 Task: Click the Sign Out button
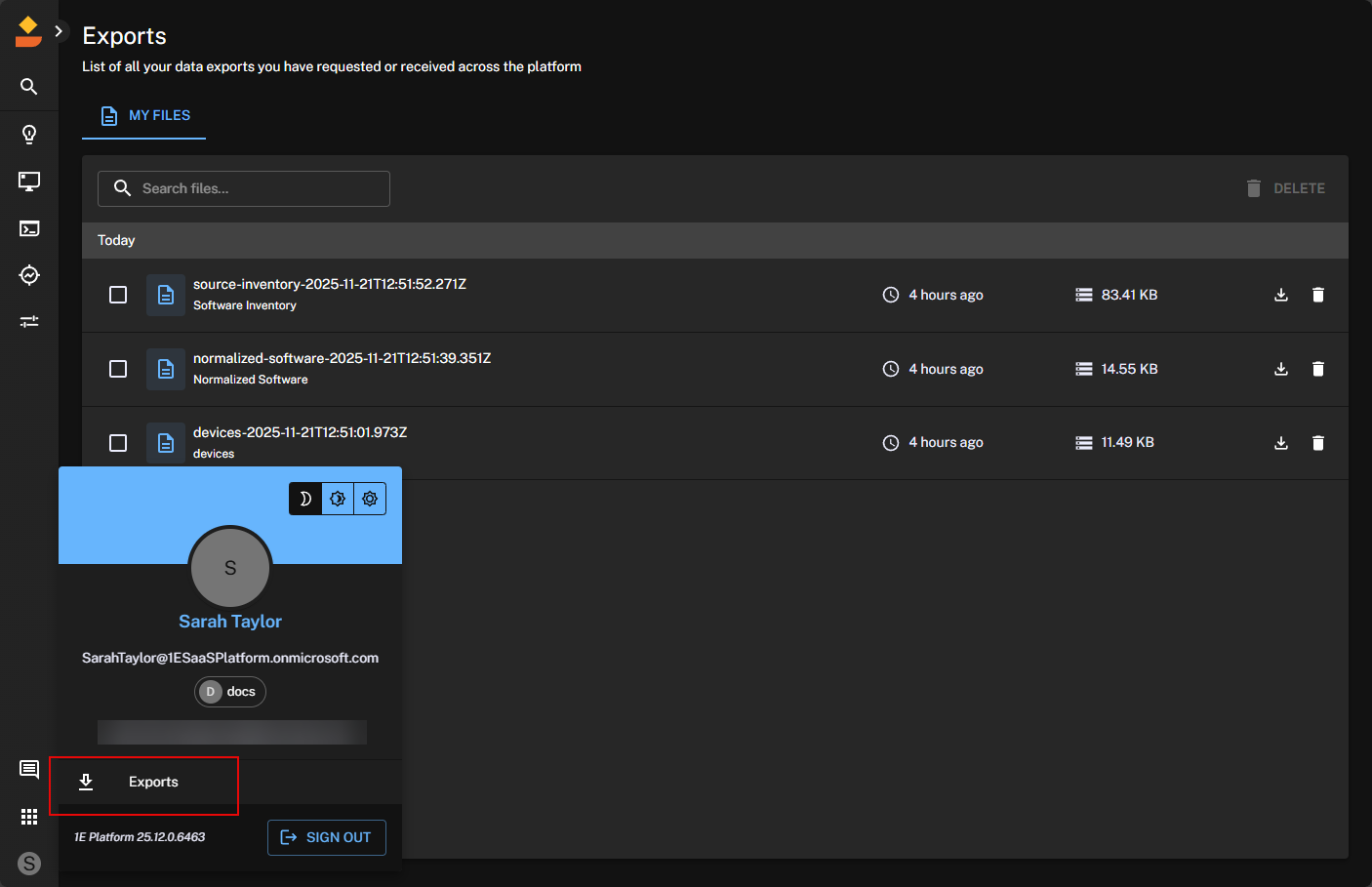point(326,837)
